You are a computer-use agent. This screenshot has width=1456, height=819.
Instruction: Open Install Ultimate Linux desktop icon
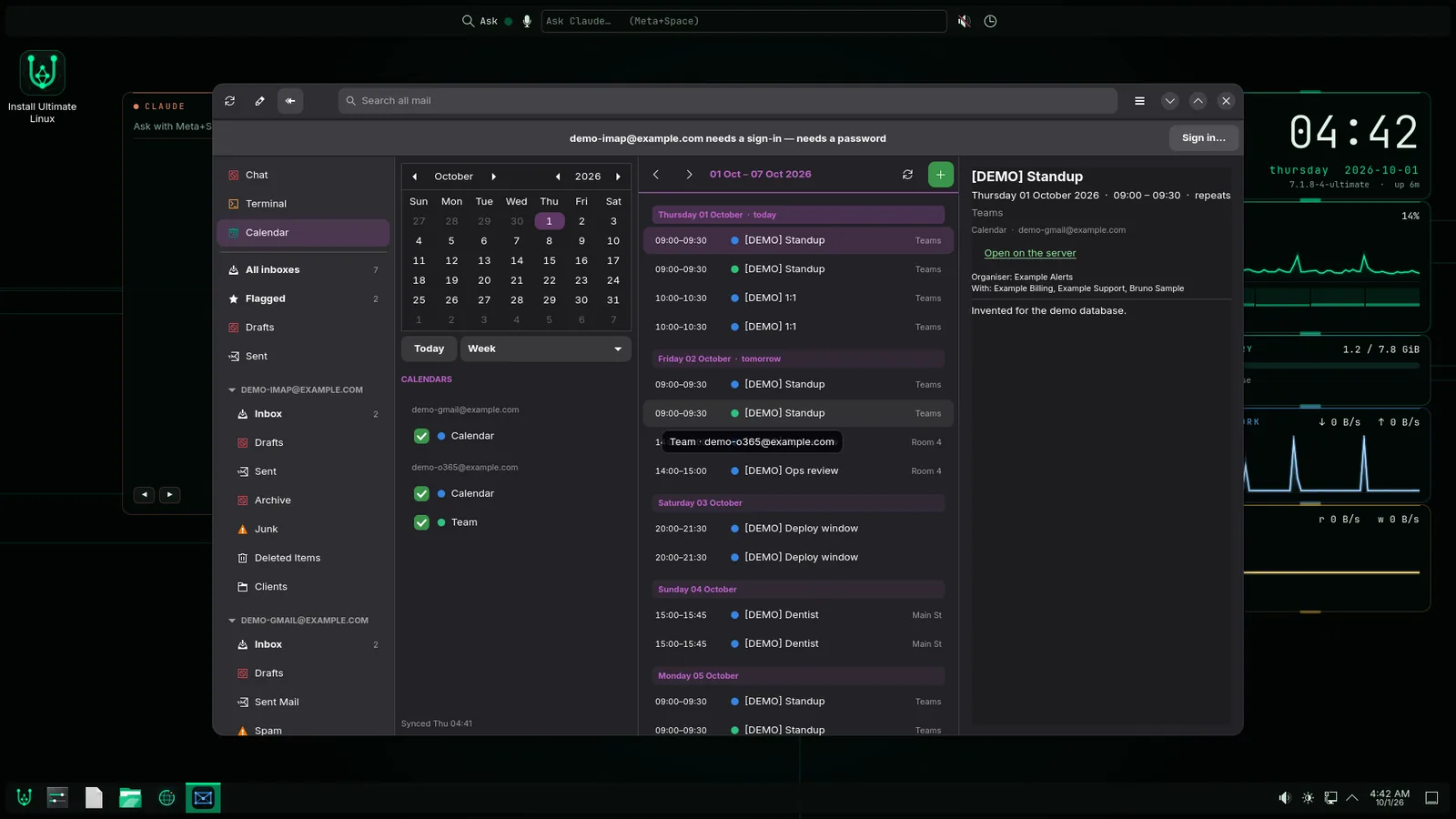coord(42,87)
